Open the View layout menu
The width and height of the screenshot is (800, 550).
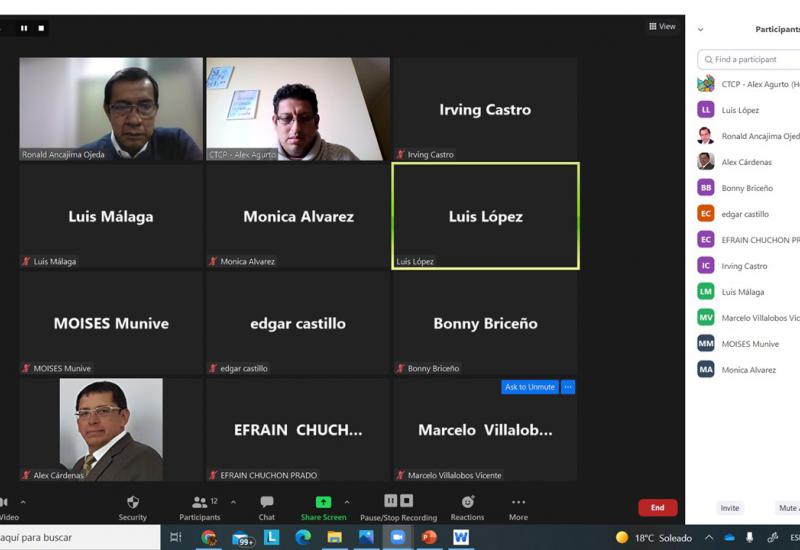pyautogui.click(x=662, y=27)
